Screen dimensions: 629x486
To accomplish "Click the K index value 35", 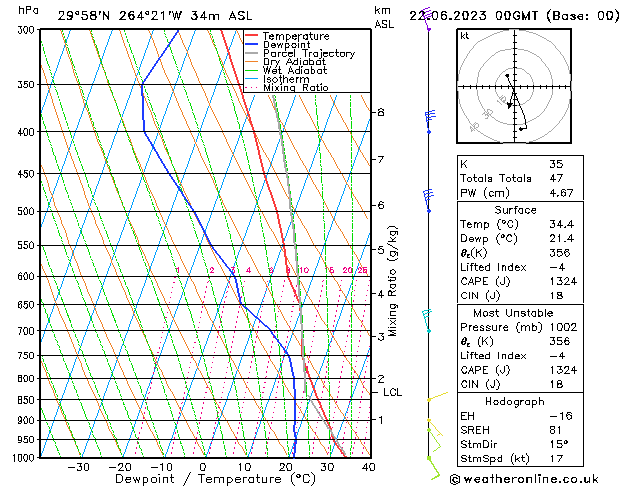I will 556,164.
